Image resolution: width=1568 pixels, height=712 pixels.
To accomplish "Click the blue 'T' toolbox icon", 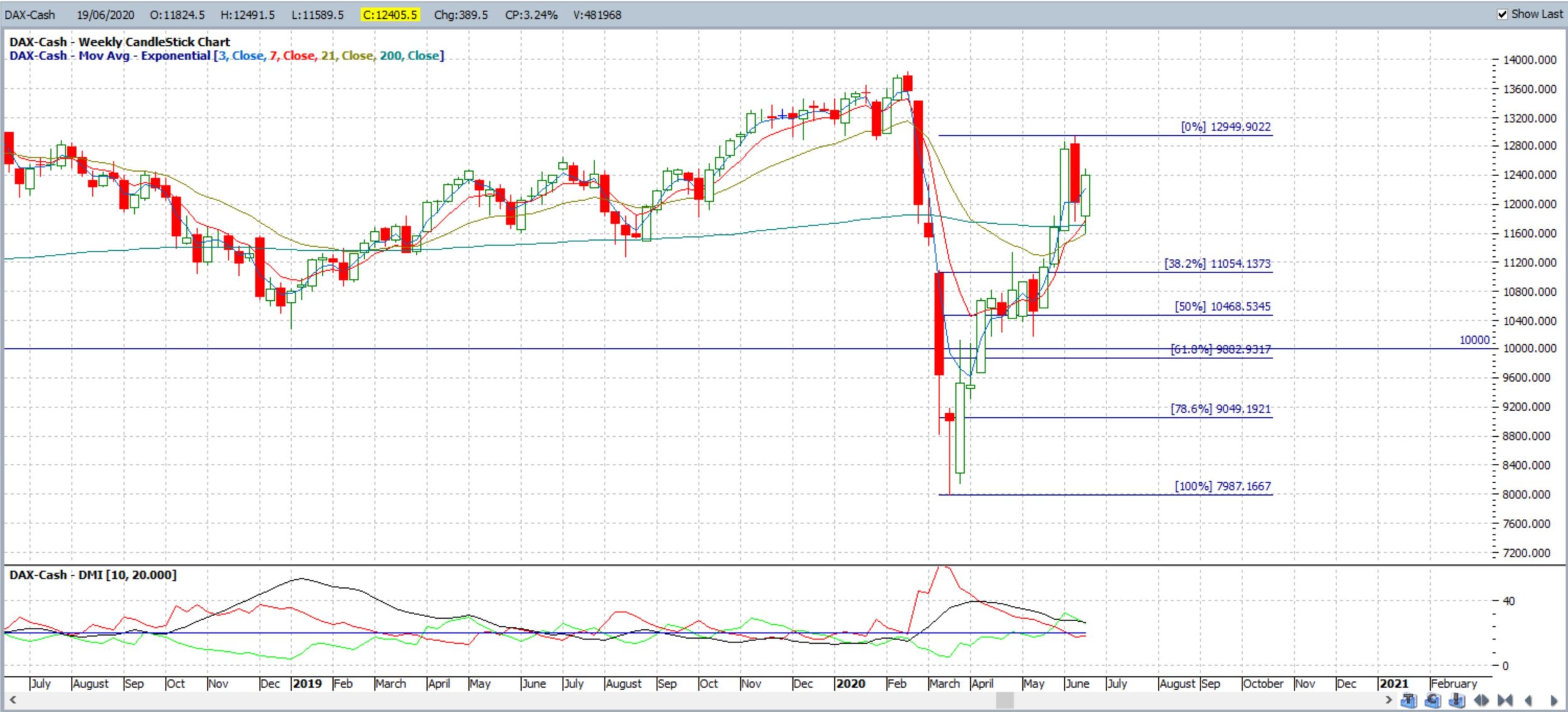I will pyautogui.click(x=1409, y=700).
